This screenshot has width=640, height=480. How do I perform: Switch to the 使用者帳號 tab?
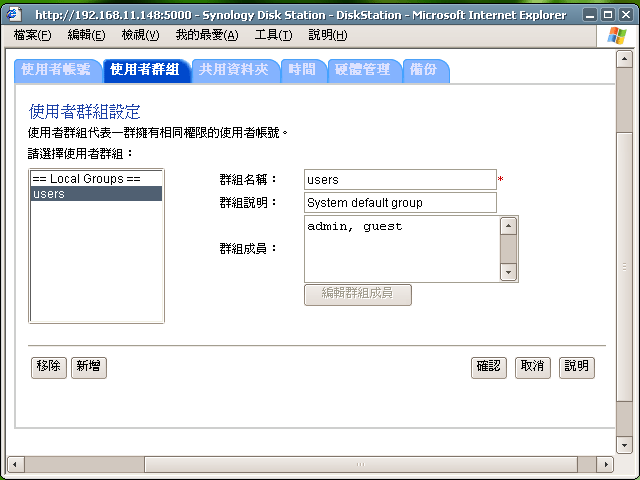pyautogui.click(x=57, y=71)
